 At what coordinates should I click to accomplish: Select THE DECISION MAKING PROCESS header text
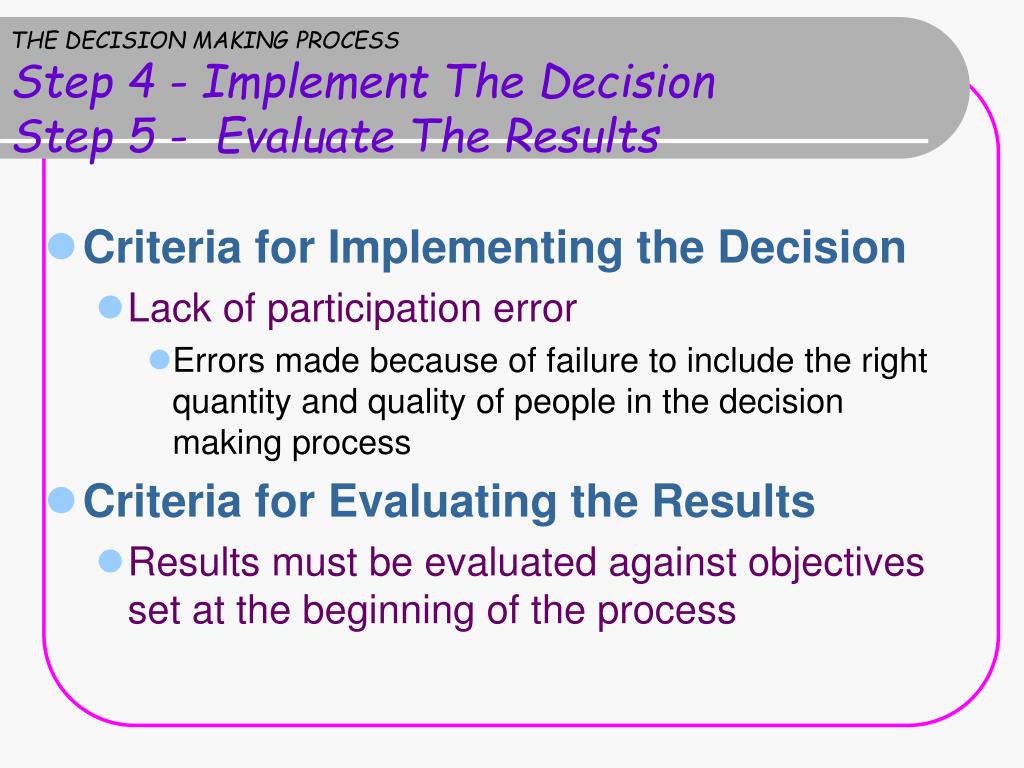click(x=205, y=40)
